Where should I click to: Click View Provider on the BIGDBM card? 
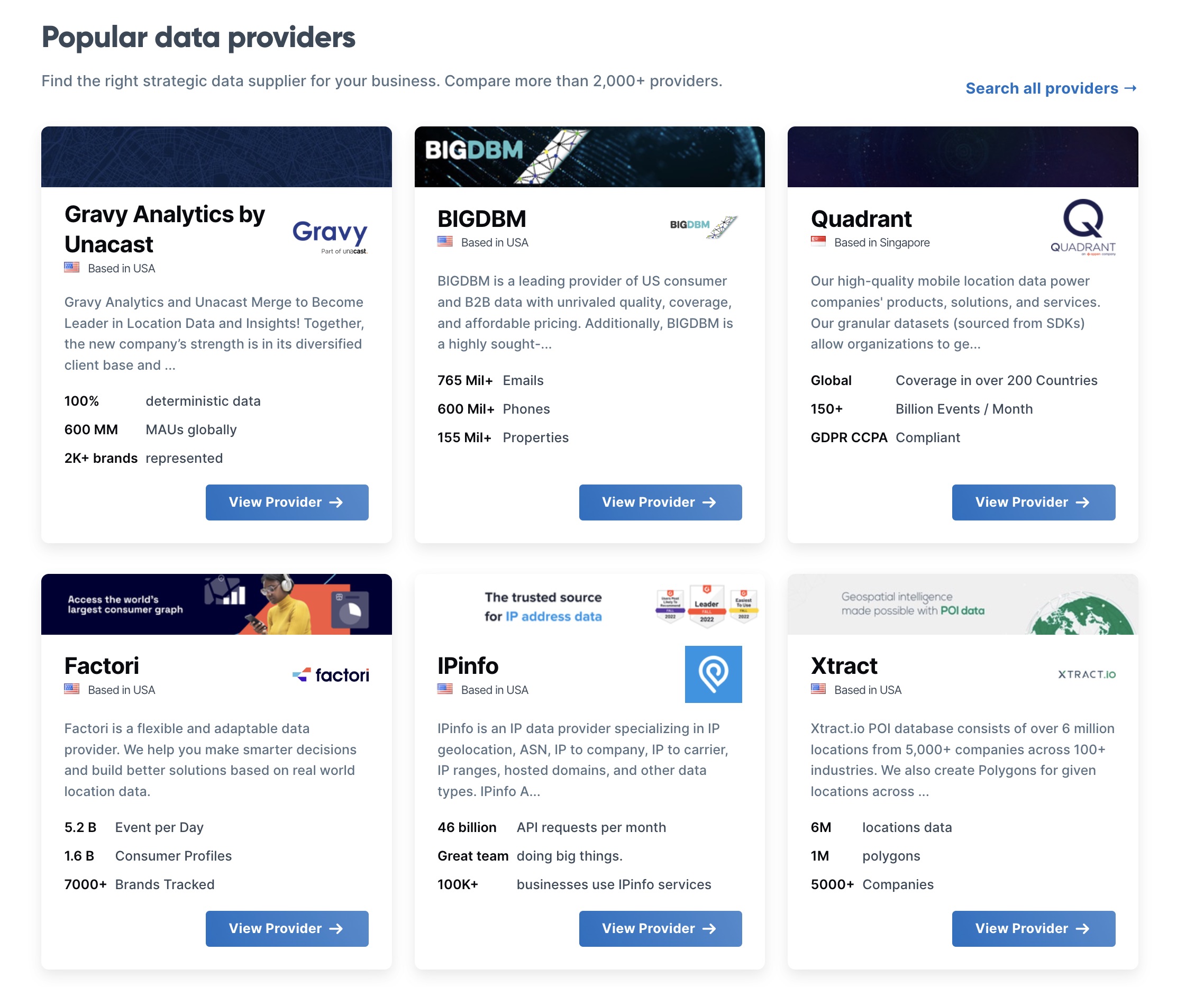pos(660,502)
